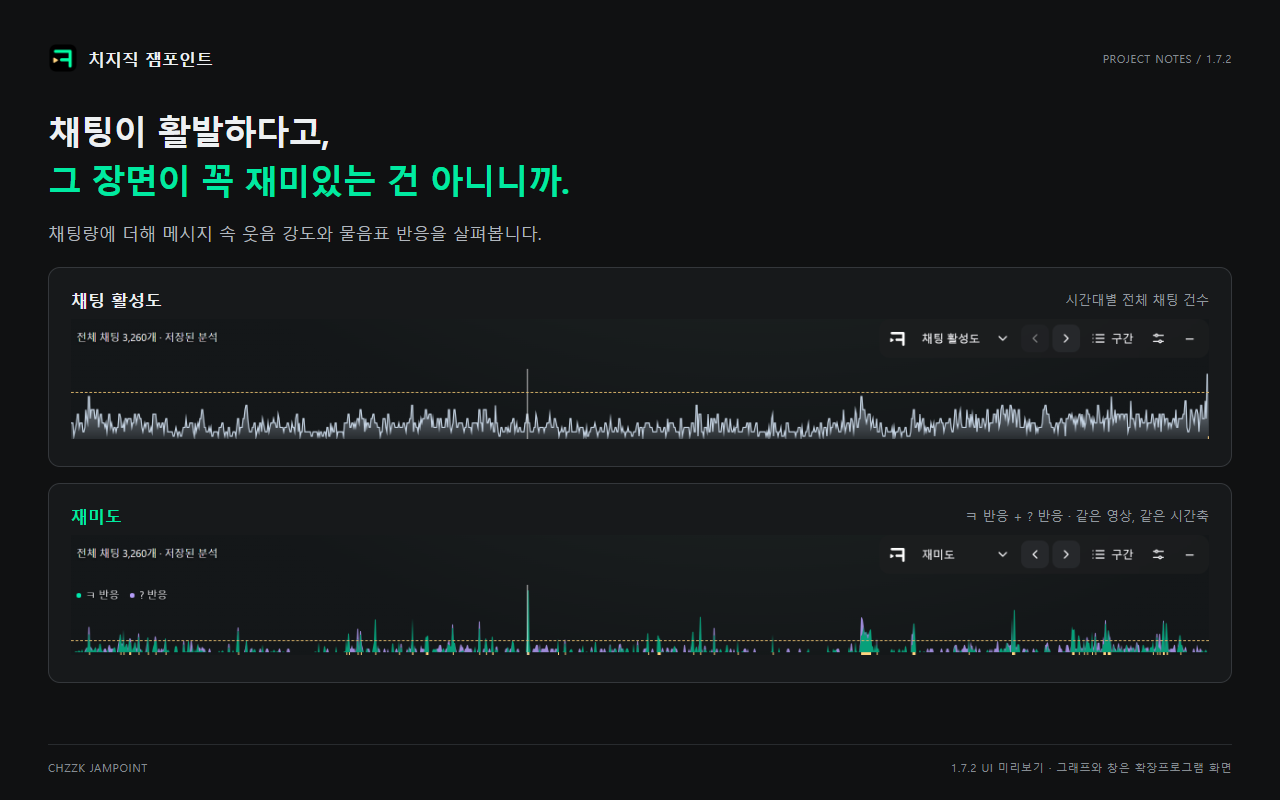Click the 같은 영상, 같은 시간축 caption
Image resolution: width=1280 pixels, height=800 pixels.
(1142, 516)
